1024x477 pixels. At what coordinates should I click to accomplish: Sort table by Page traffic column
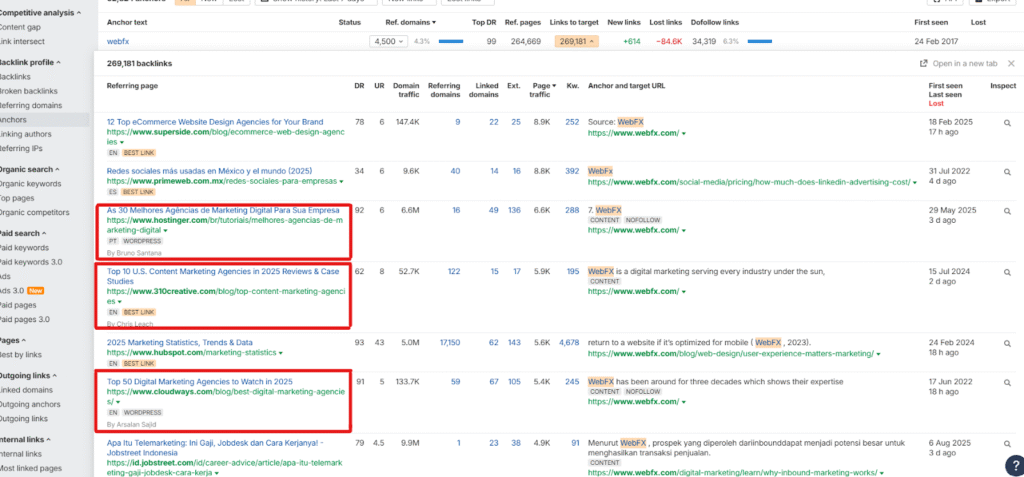click(x=541, y=90)
